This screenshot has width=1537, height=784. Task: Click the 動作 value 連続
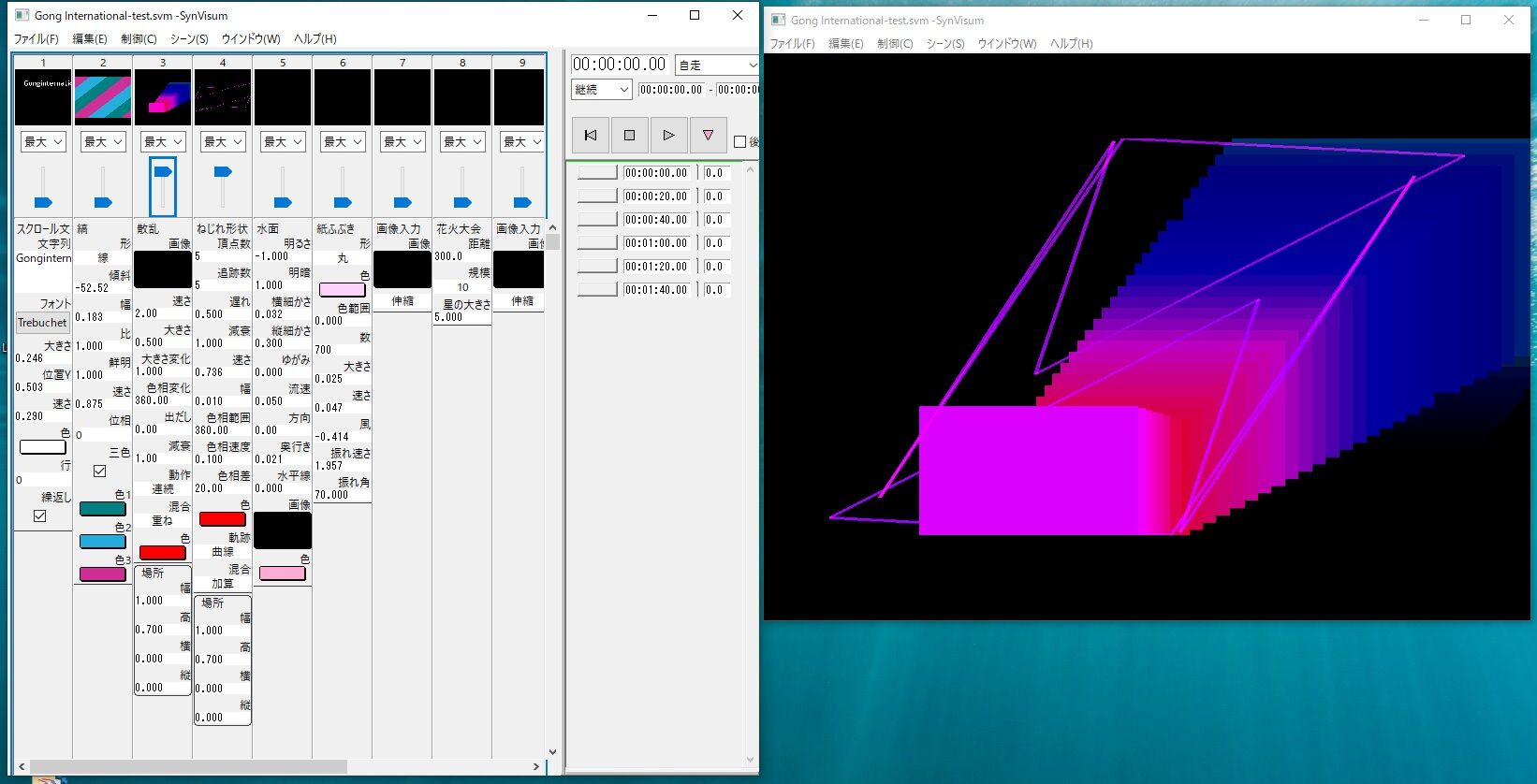[163, 489]
